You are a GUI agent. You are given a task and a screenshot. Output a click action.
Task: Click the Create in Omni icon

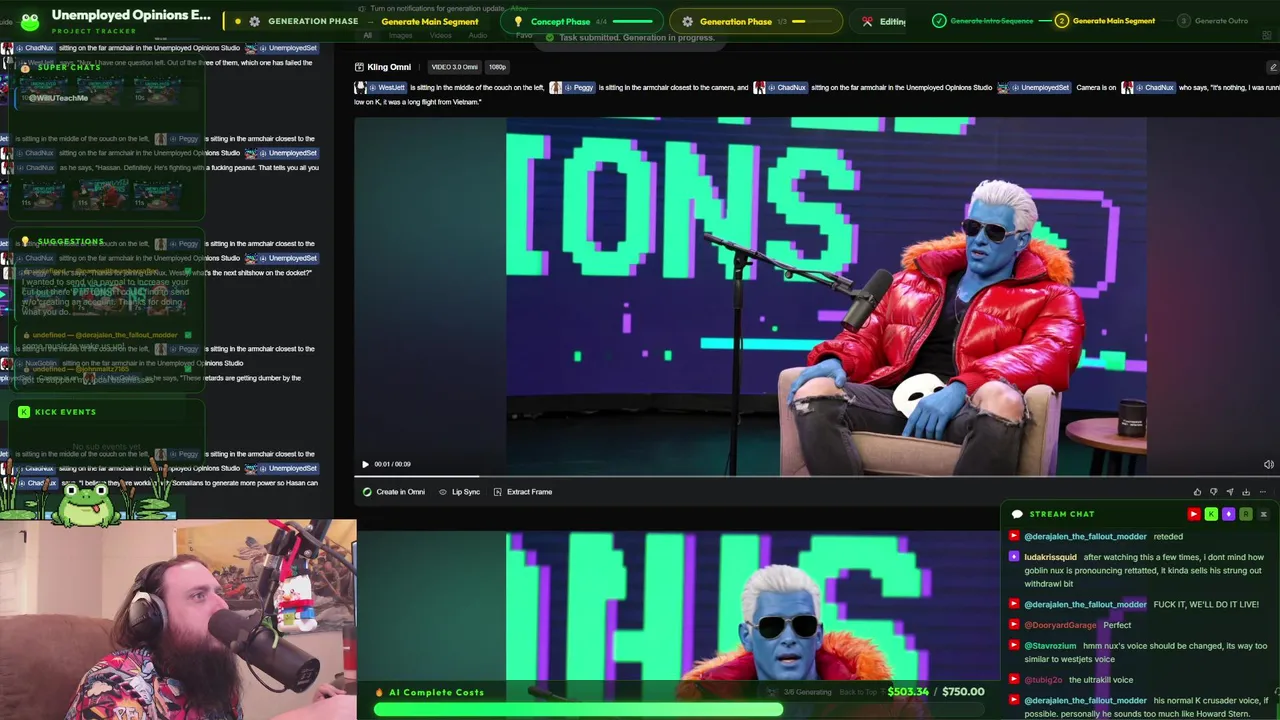367,492
